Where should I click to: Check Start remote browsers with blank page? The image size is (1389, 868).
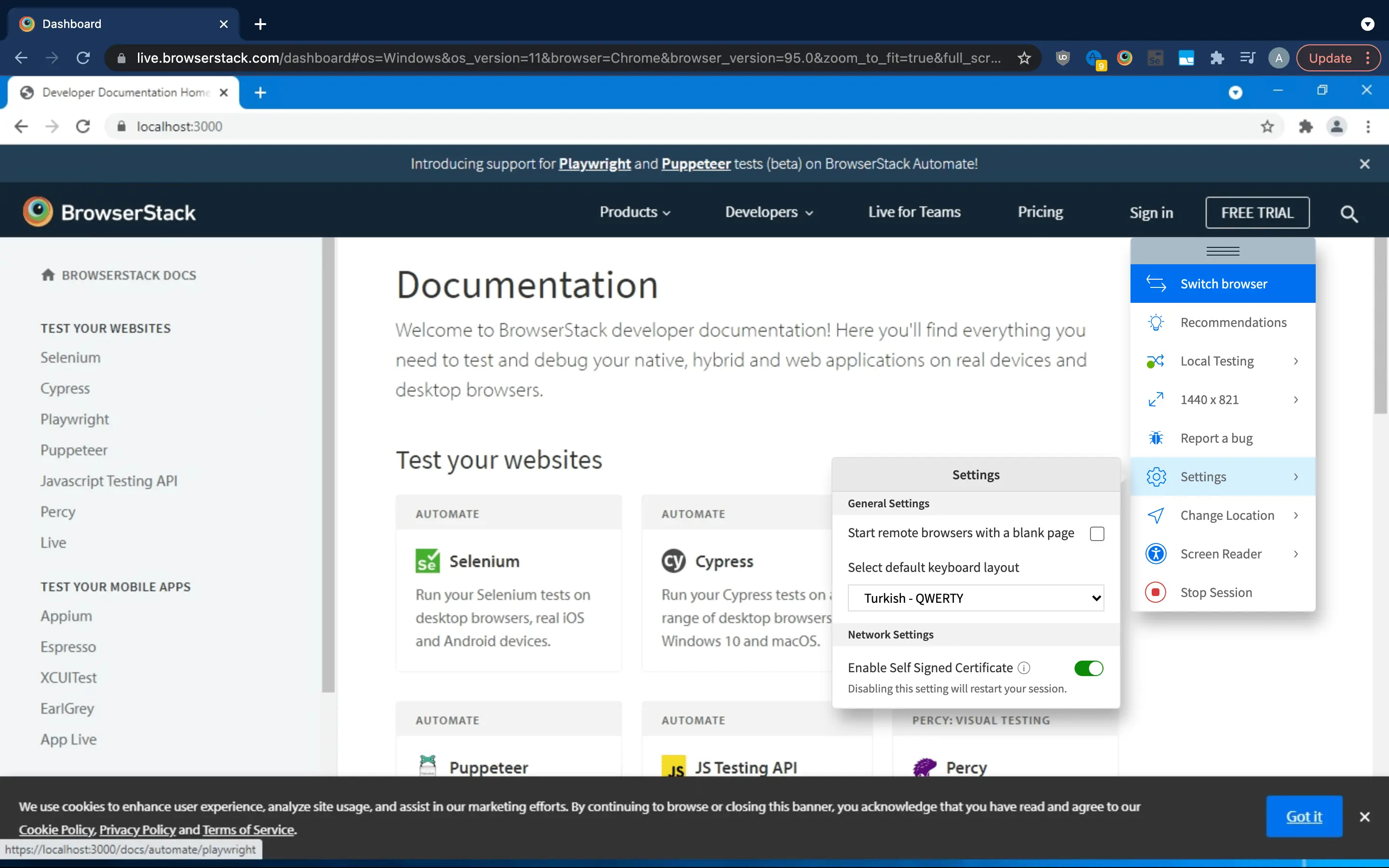[x=1097, y=533]
